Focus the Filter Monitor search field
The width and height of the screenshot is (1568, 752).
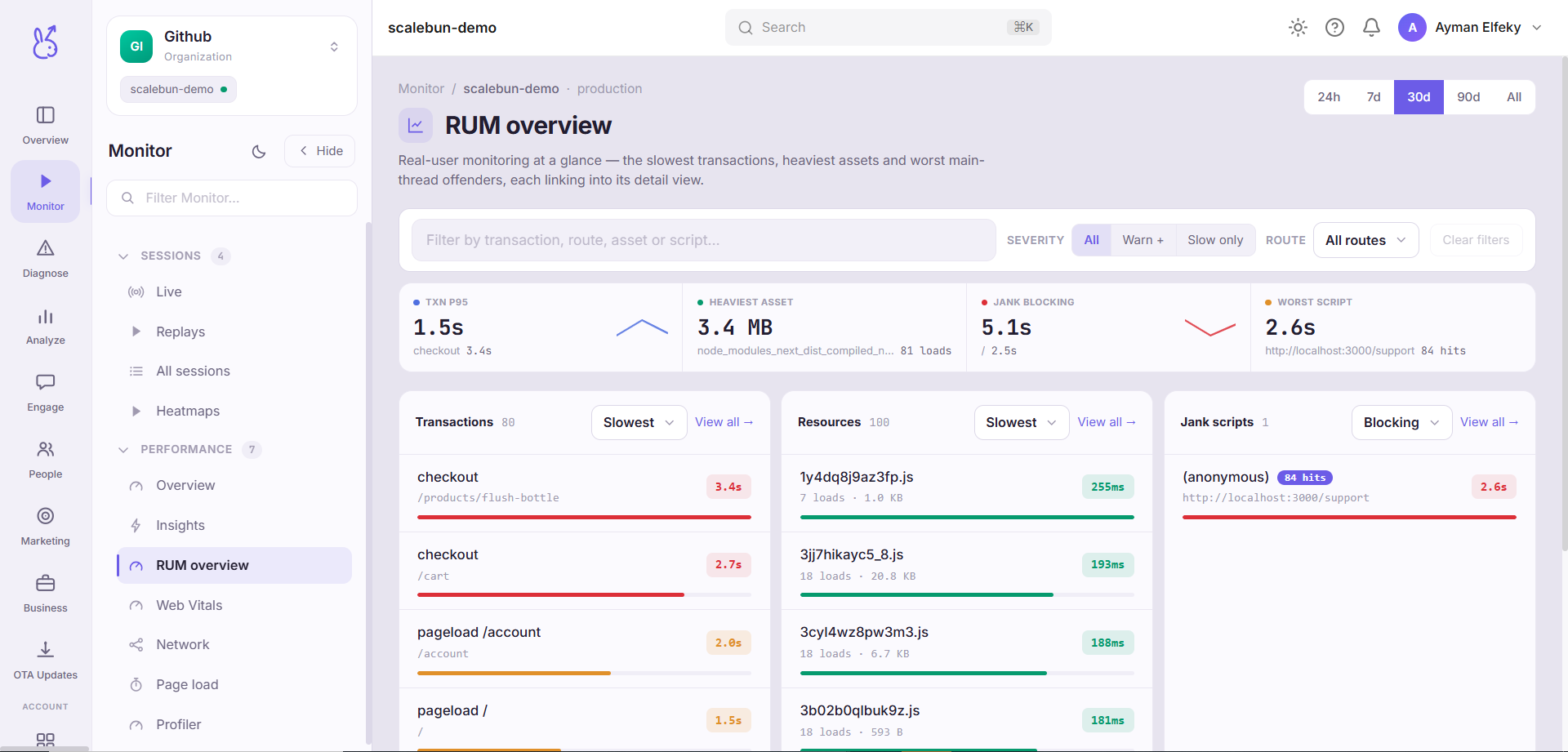pos(232,198)
